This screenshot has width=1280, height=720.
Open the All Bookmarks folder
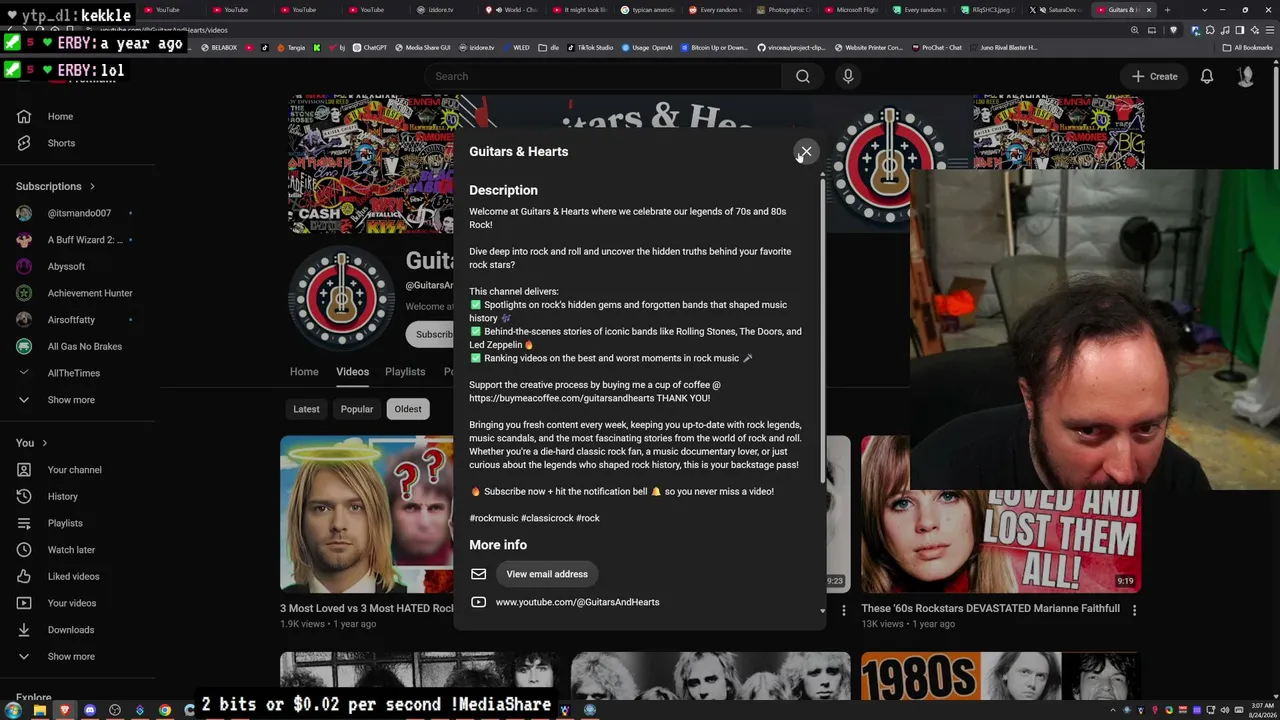1248,47
